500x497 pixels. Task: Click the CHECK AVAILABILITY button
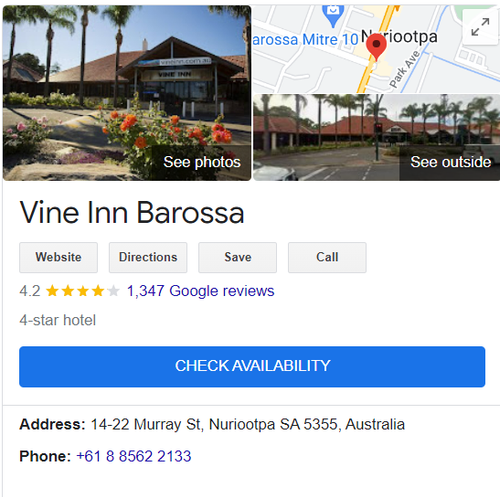[252, 366]
